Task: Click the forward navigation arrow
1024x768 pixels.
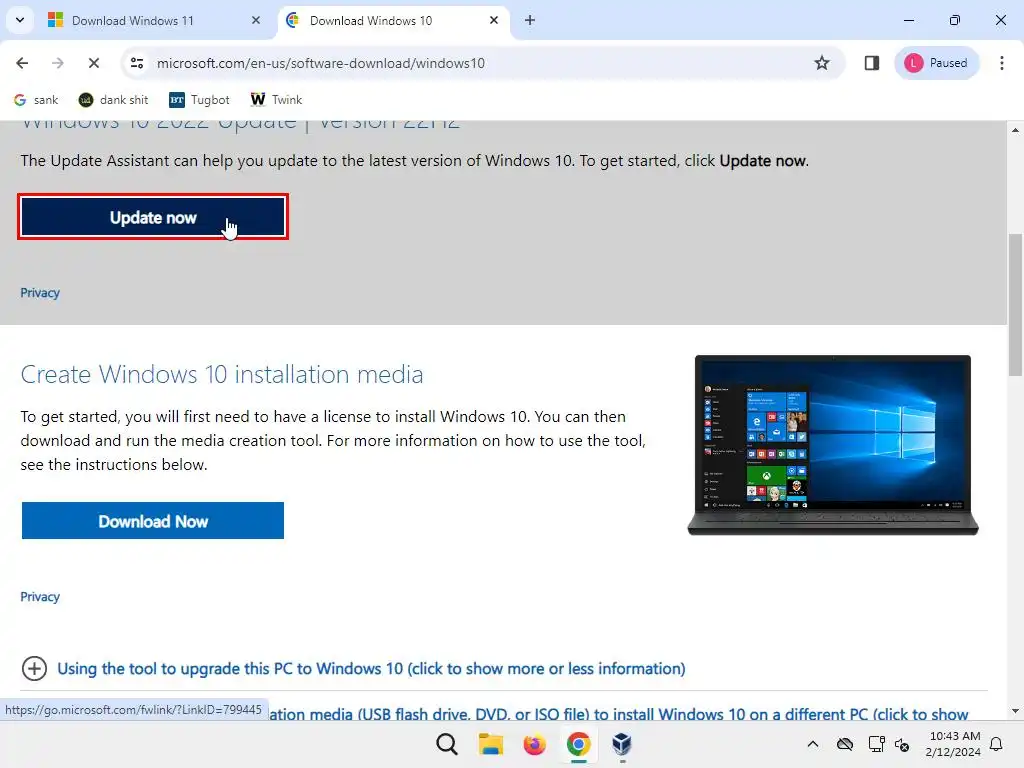Action: (x=57, y=63)
